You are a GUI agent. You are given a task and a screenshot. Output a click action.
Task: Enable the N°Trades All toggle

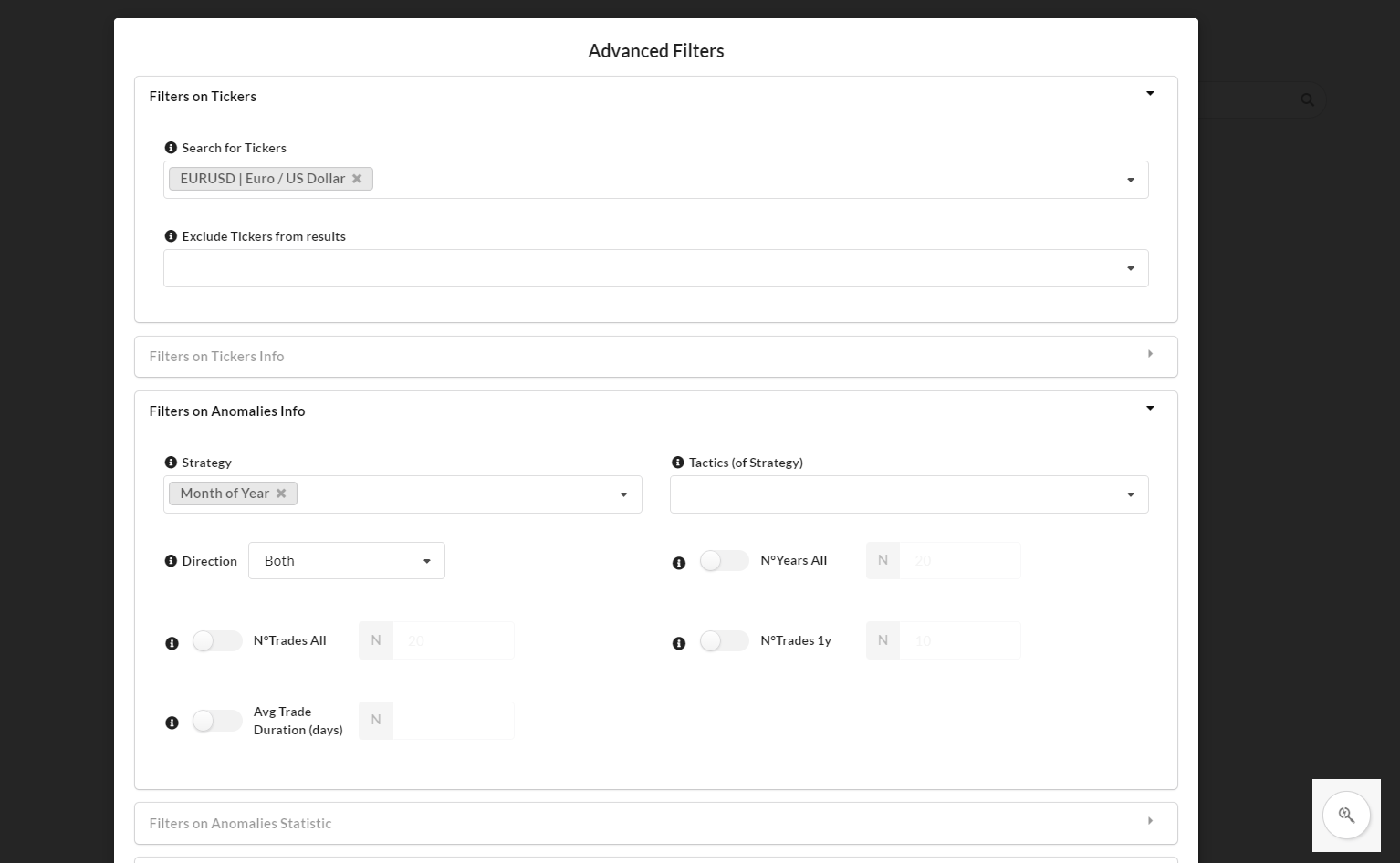pyautogui.click(x=217, y=641)
